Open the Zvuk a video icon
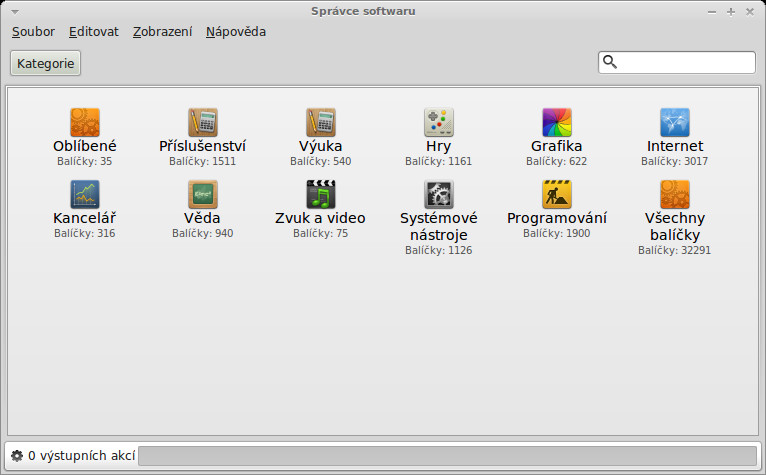The image size is (766, 475). click(320, 194)
